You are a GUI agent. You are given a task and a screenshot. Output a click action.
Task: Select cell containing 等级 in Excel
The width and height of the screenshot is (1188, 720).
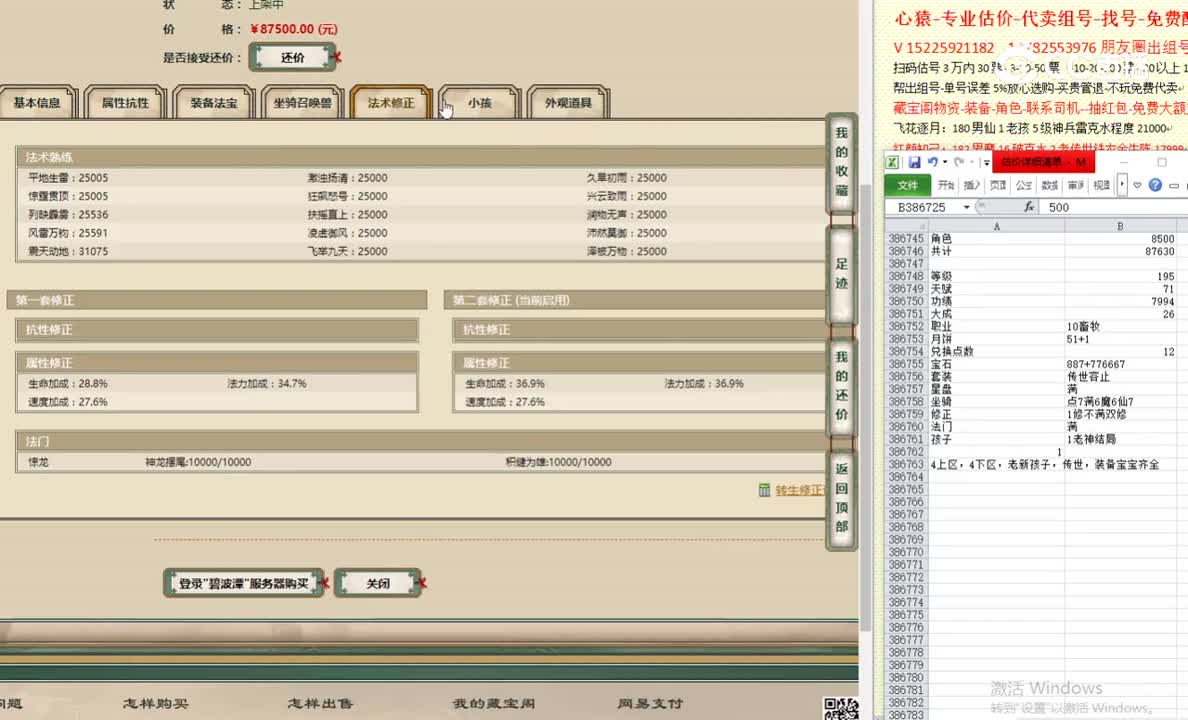coord(996,276)
